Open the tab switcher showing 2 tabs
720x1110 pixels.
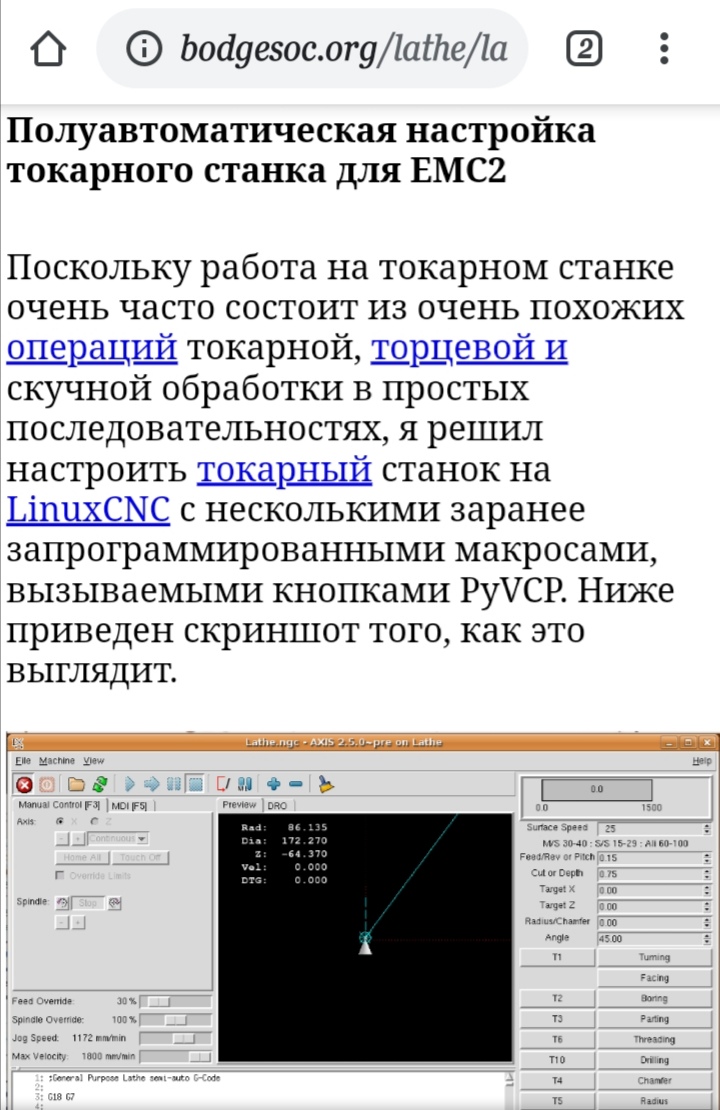[584, 49]
